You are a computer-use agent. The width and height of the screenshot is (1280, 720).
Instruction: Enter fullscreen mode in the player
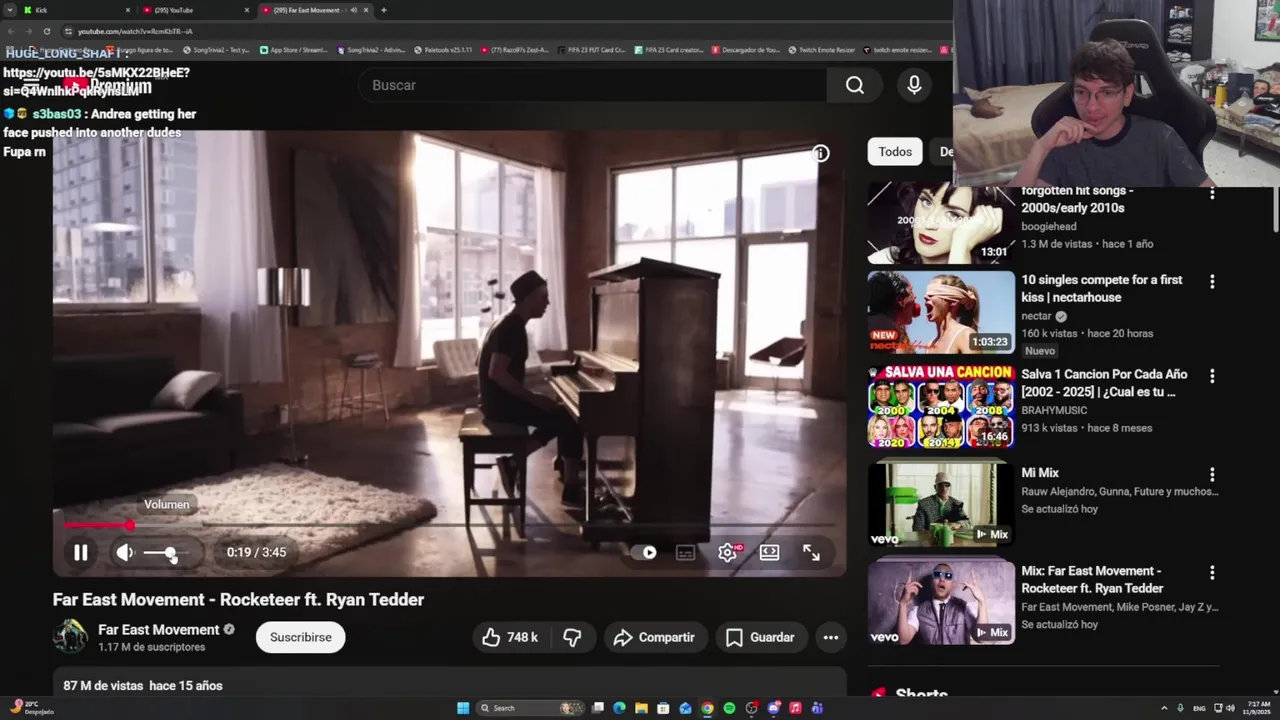point(811,552)
